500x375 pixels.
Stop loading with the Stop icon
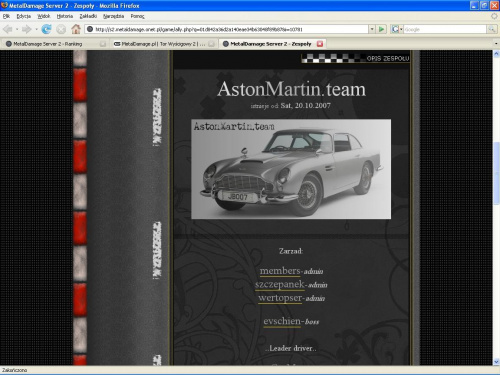(61, 29)
